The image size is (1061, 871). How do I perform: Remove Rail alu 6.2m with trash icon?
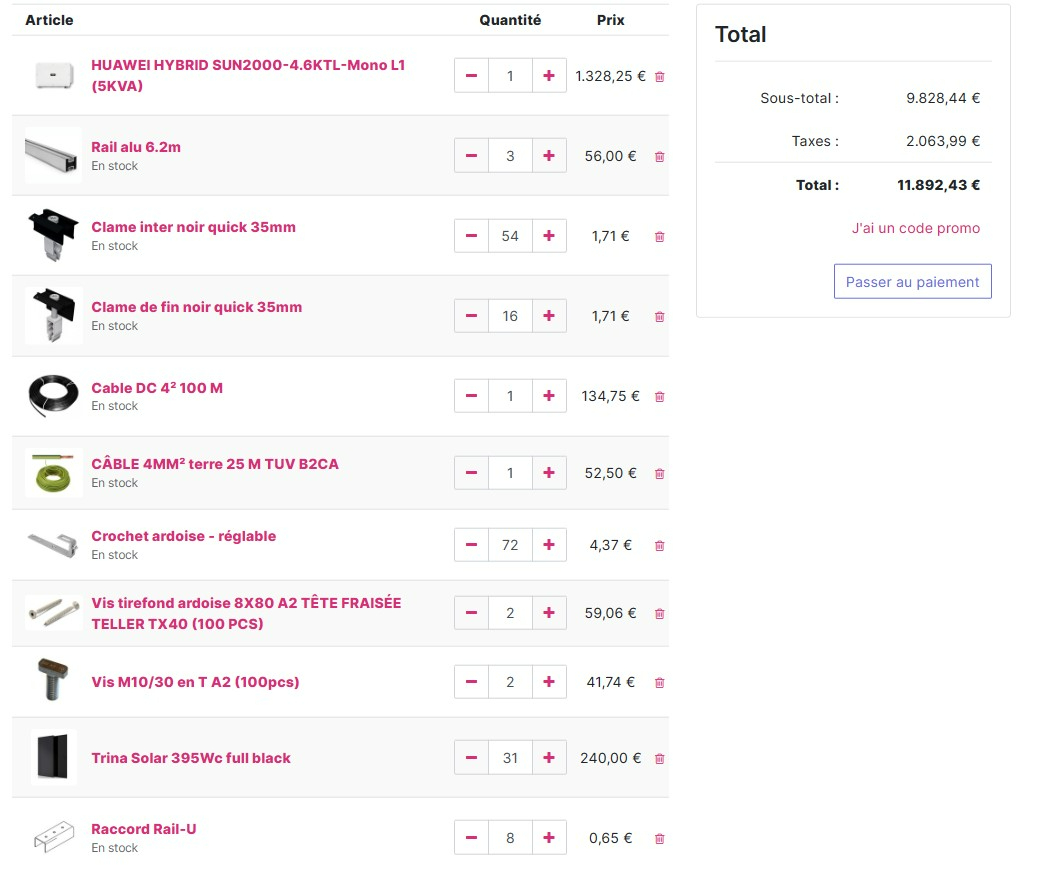click(660, 156)
